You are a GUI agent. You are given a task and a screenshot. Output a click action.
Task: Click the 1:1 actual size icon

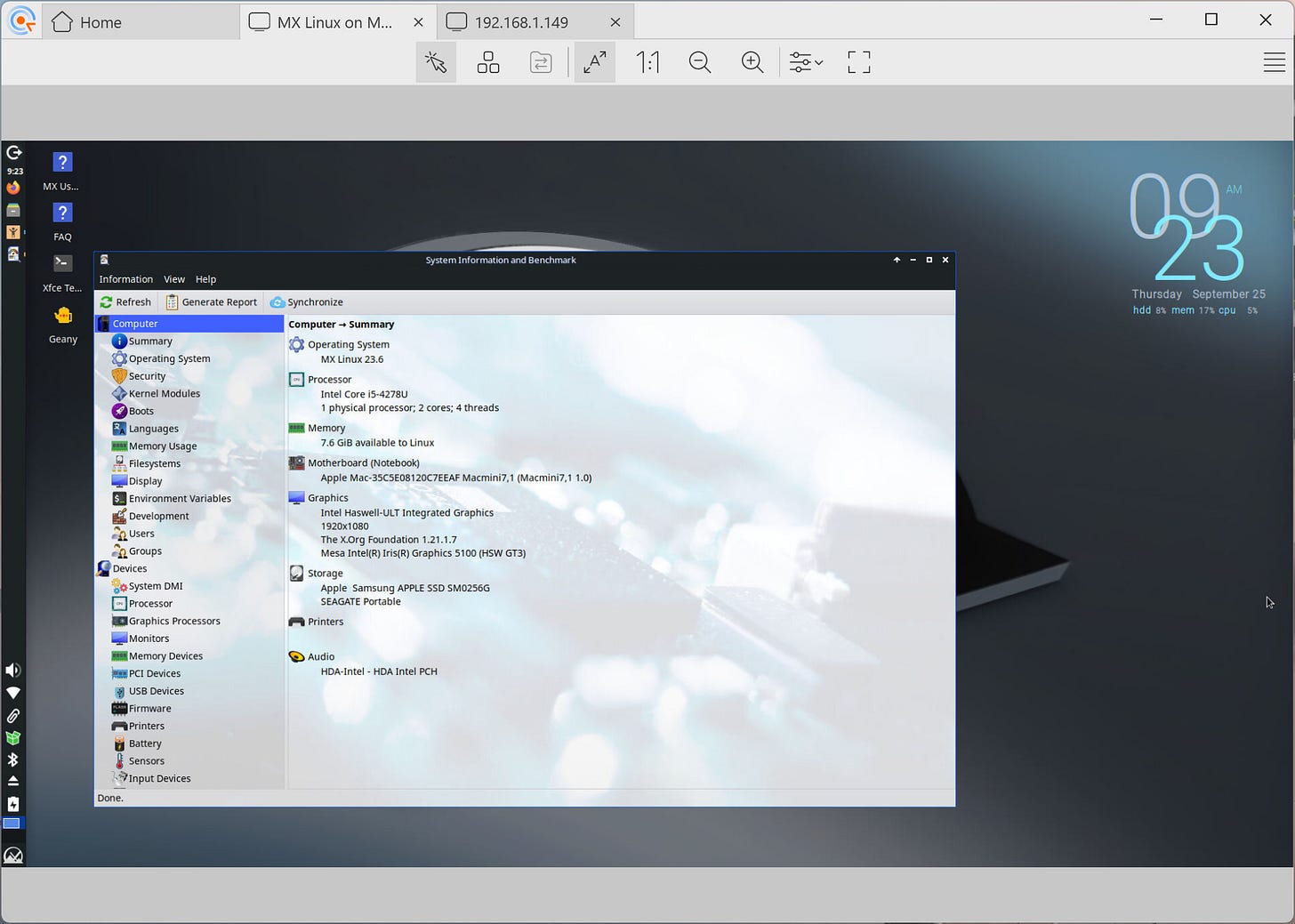(x=647, y=61)
